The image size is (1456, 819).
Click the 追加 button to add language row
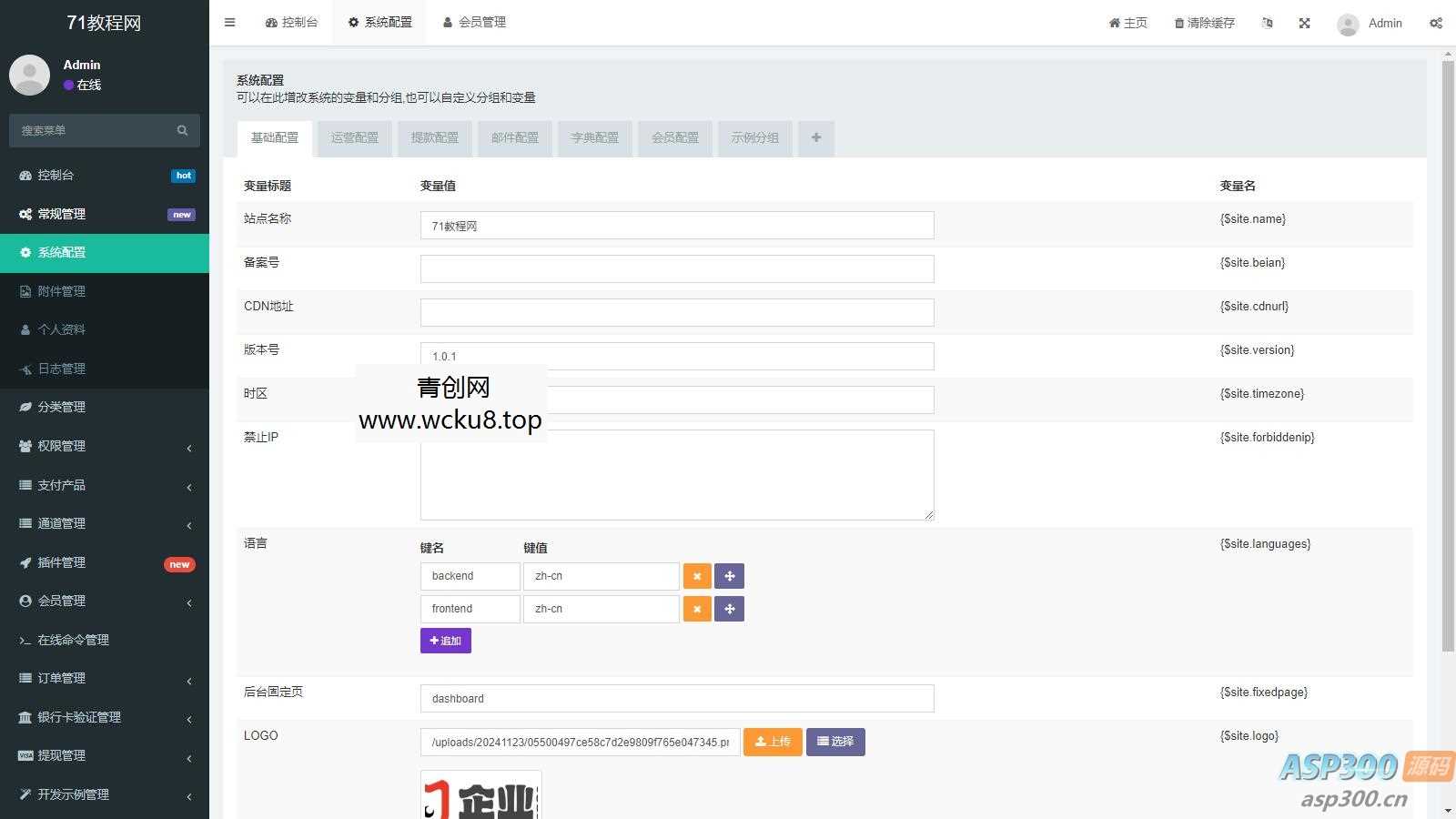[445, 641]
